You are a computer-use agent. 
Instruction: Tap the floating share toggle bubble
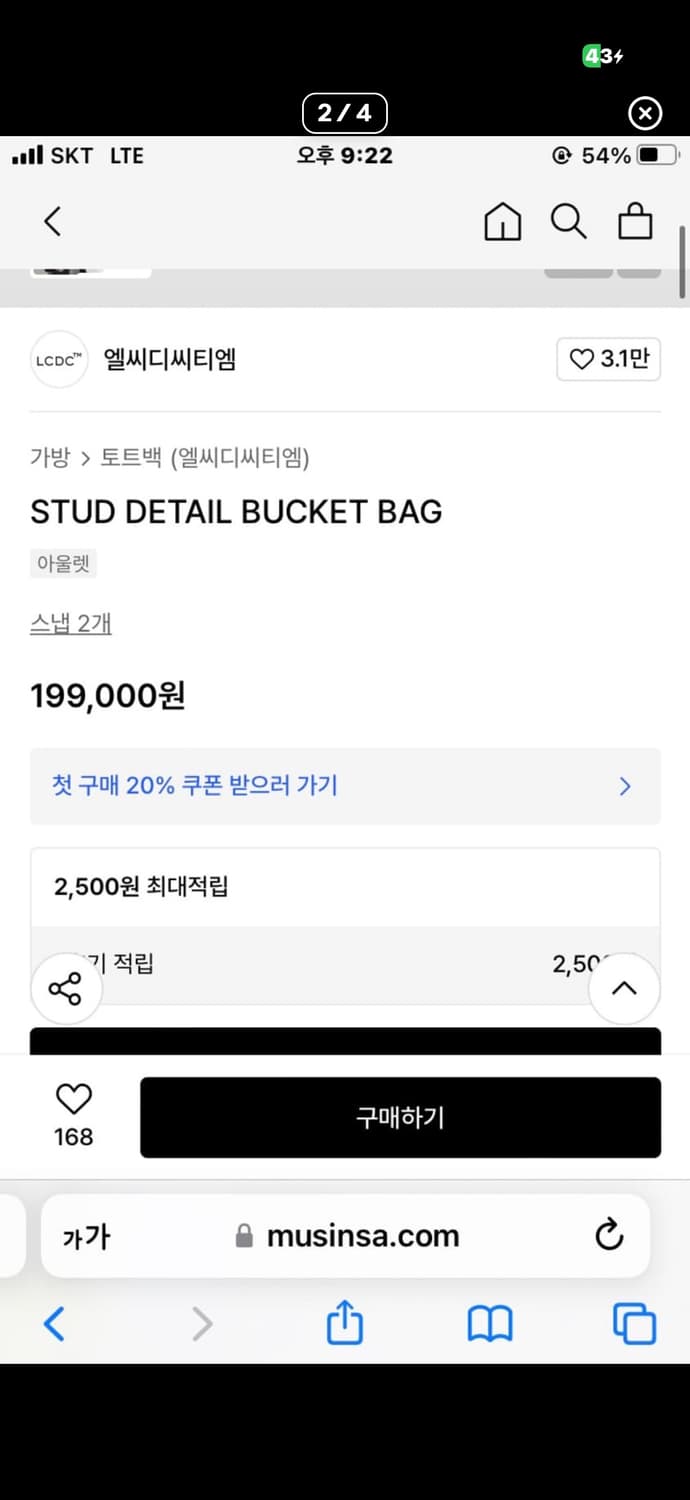click(66, 988)
